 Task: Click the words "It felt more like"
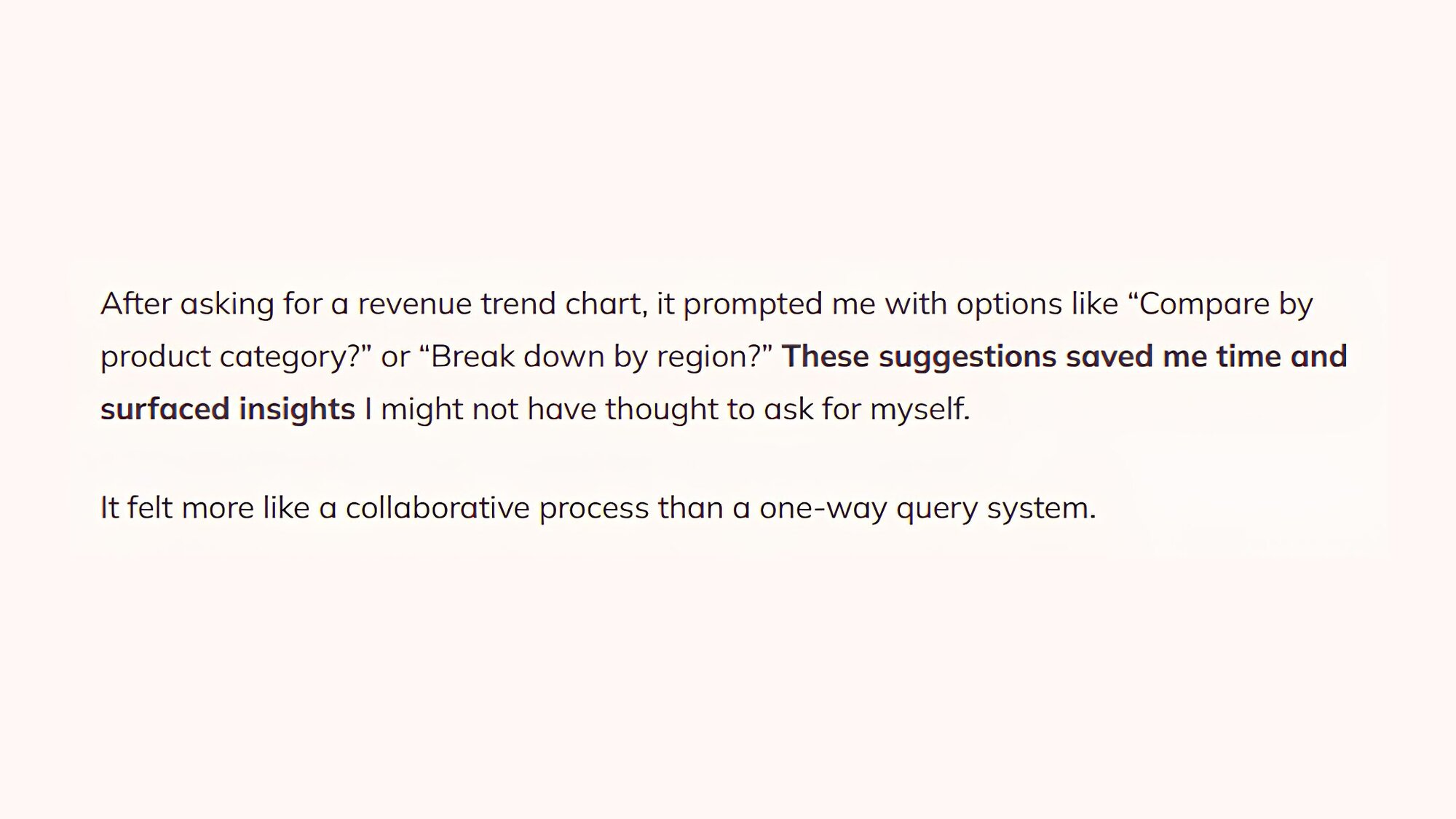[x=205, y=508]
